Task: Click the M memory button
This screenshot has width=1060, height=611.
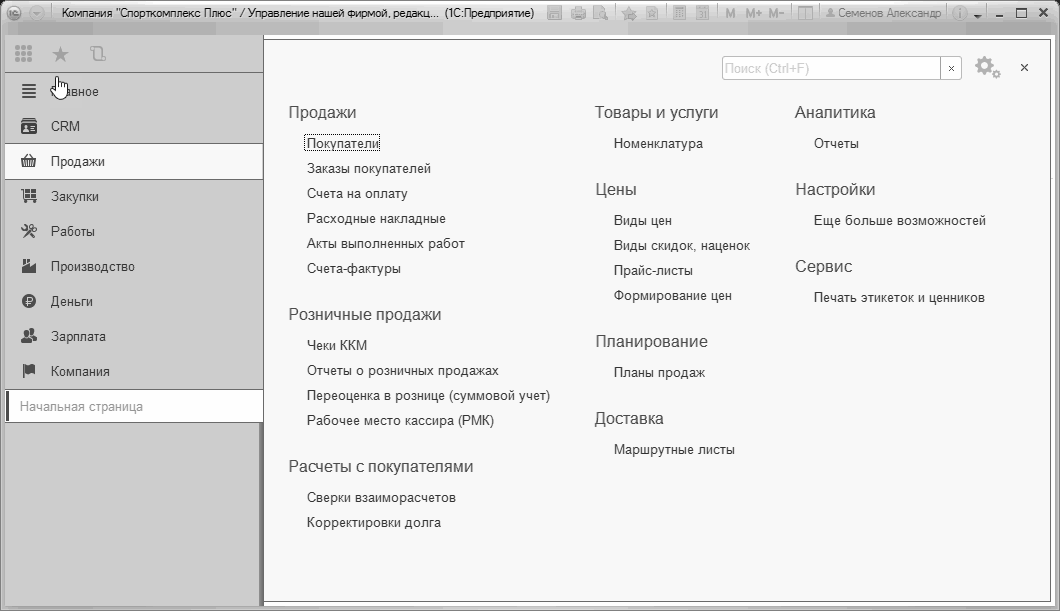Action: coord(730,13)
